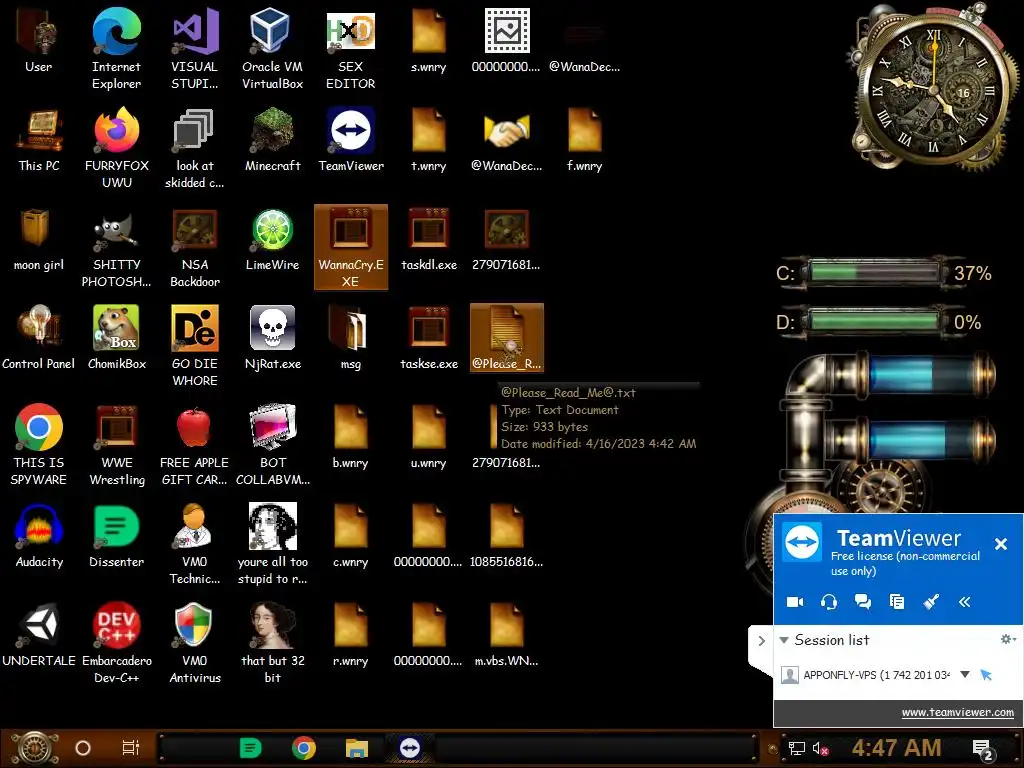Select the f.wnry file icon
The height and width of the screenshot is (768, 1024).
(584, 140)
